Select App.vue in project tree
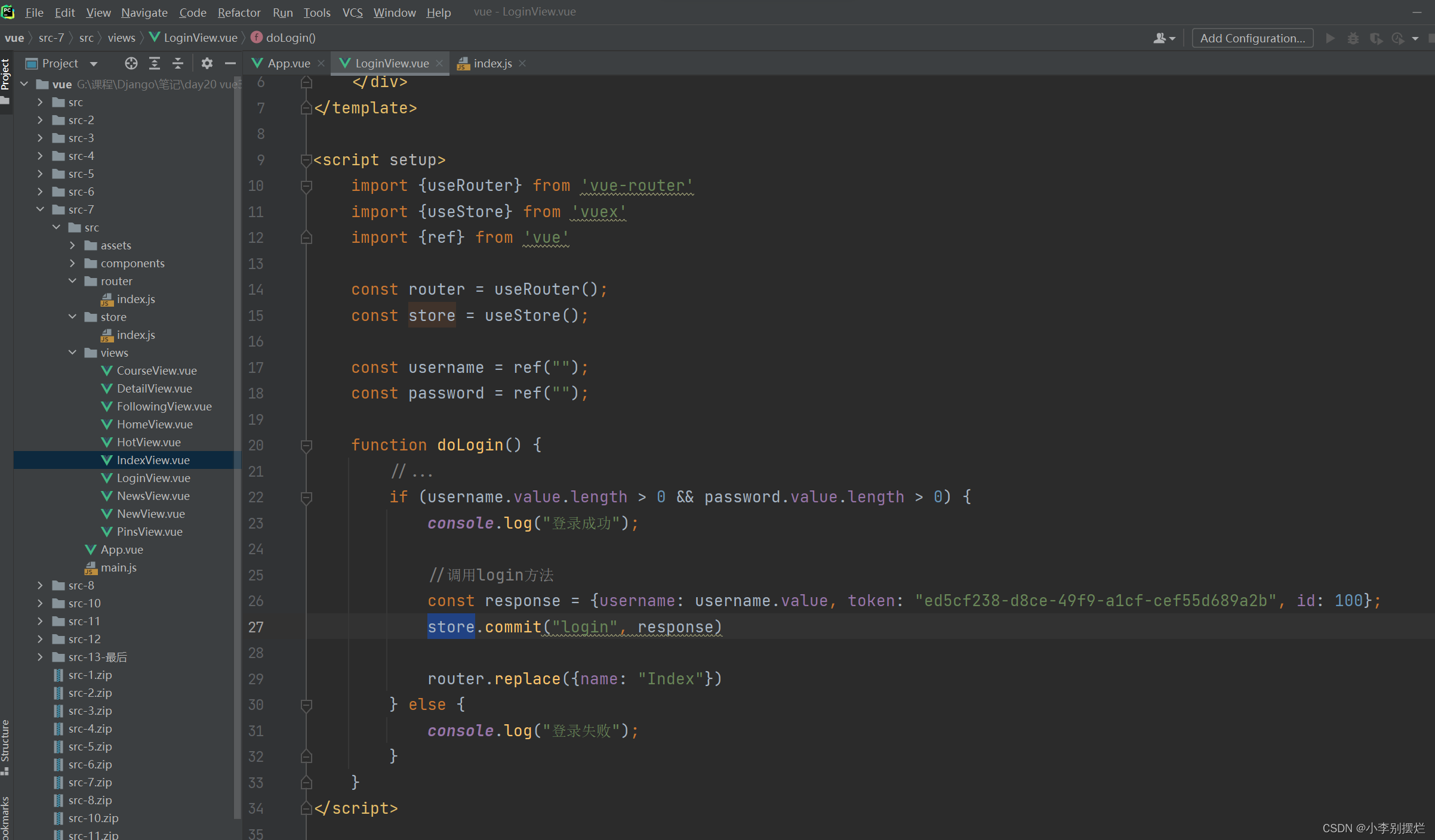Viewport: 1435px width, 840px height. click(122, 549)
